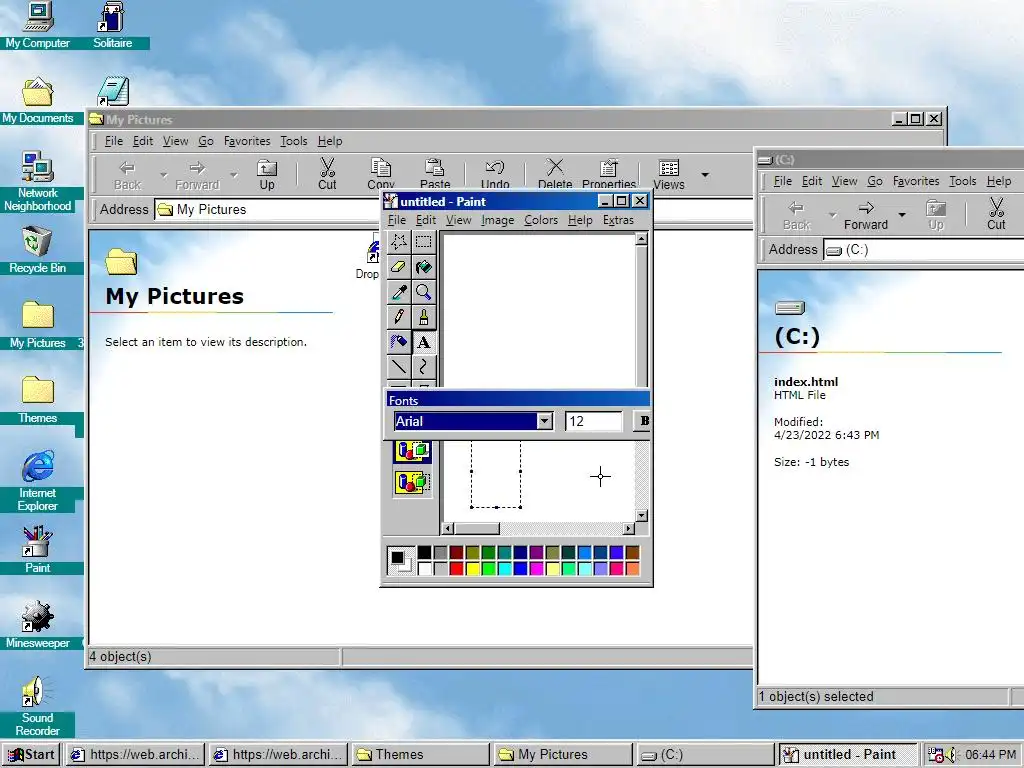The height and width of the screenshot is (768, 1024).
Task: Select the Text tool in Paint
Action: pyautogui.click(x=424, y=342)
